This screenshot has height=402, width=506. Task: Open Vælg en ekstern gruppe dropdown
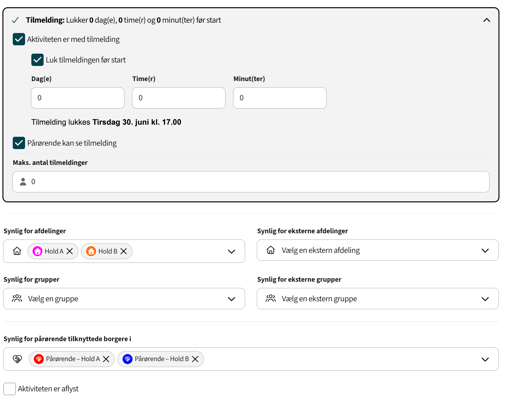(377, 299)
